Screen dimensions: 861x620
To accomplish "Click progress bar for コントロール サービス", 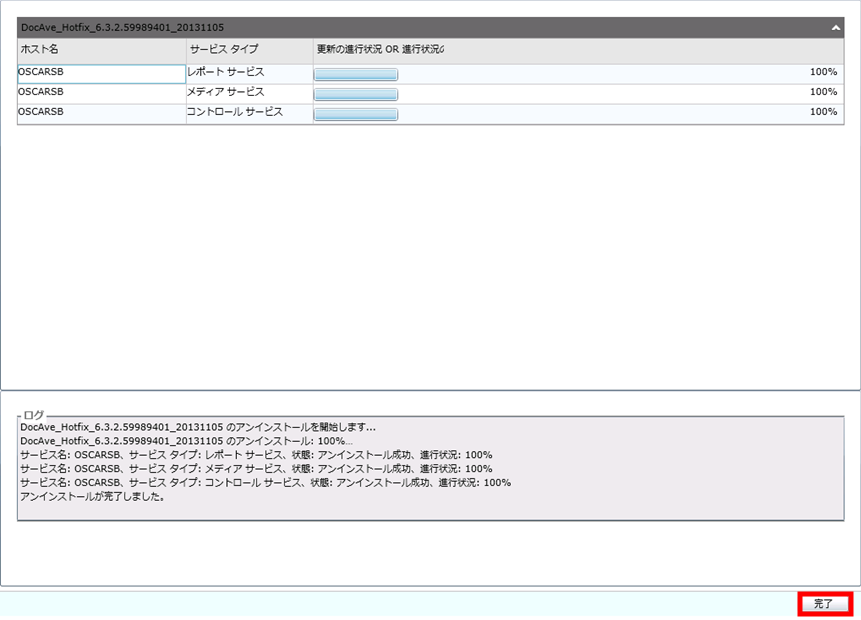I will pyautogui.click(x=356, y=114).
